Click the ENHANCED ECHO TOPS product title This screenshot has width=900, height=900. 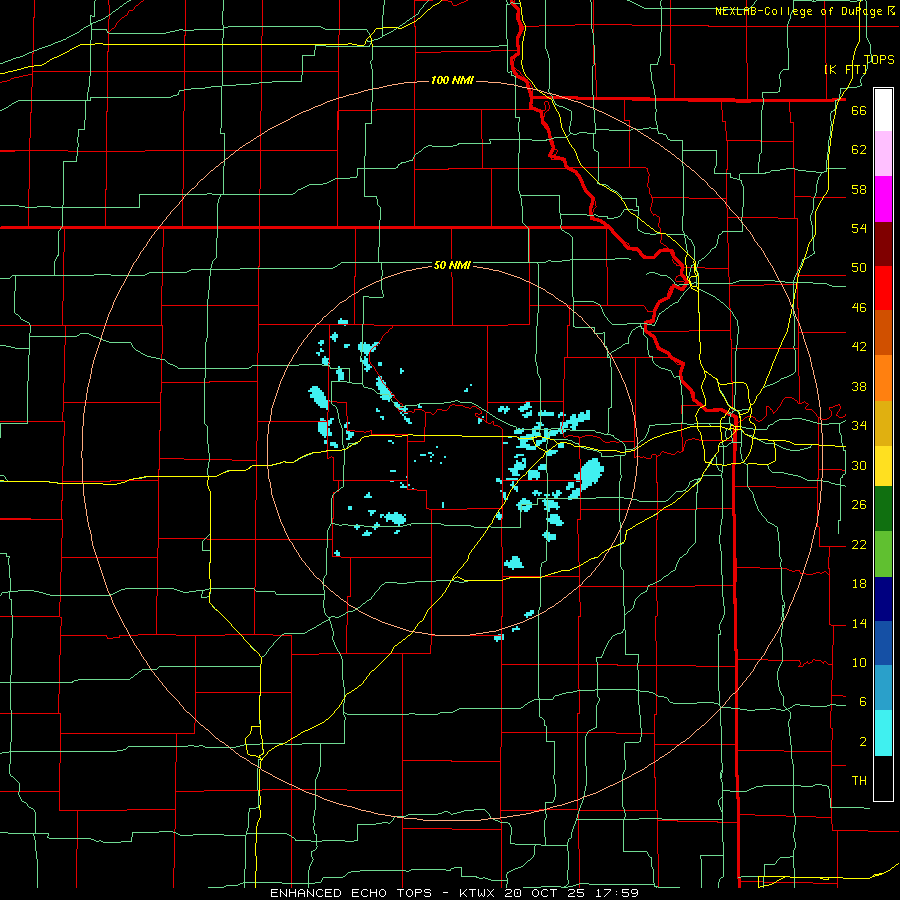[x=351, y=893]
